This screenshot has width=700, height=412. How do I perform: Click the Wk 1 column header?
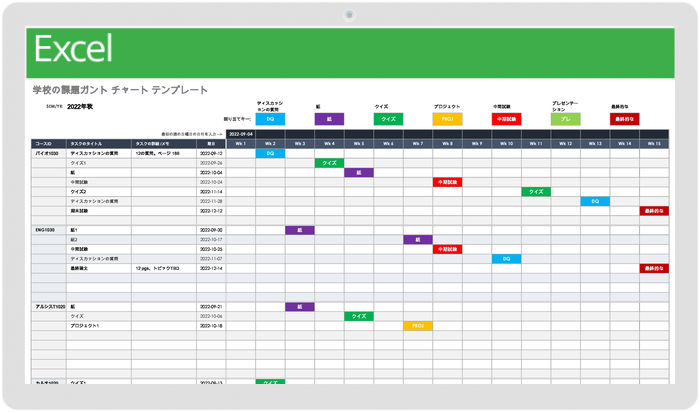pos(241,144)
